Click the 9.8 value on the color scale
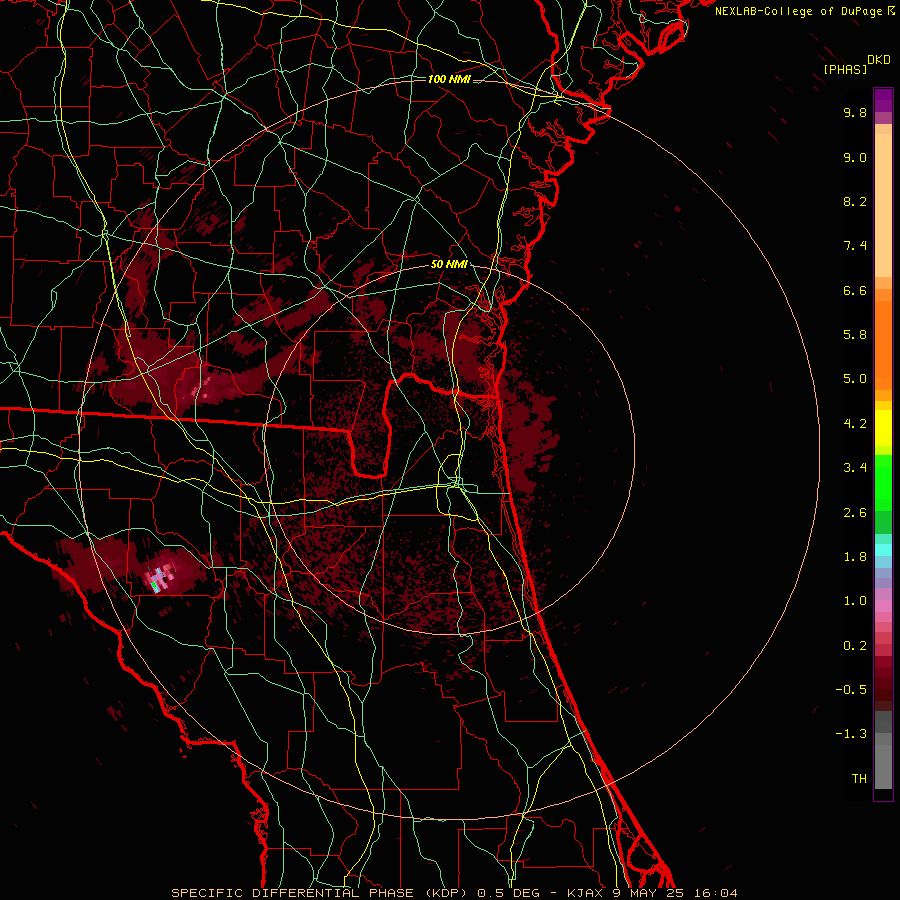The image size is (900, 900). tap(855, 112)
